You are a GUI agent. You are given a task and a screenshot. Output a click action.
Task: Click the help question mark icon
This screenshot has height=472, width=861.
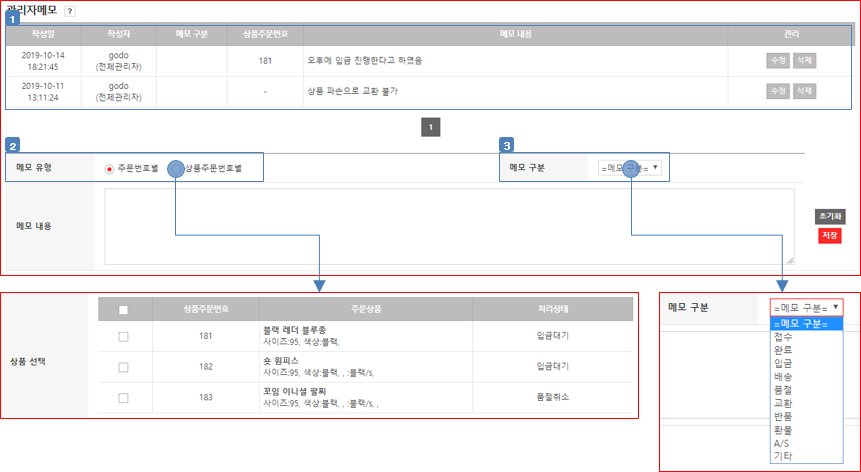click(x=70, y=11)
